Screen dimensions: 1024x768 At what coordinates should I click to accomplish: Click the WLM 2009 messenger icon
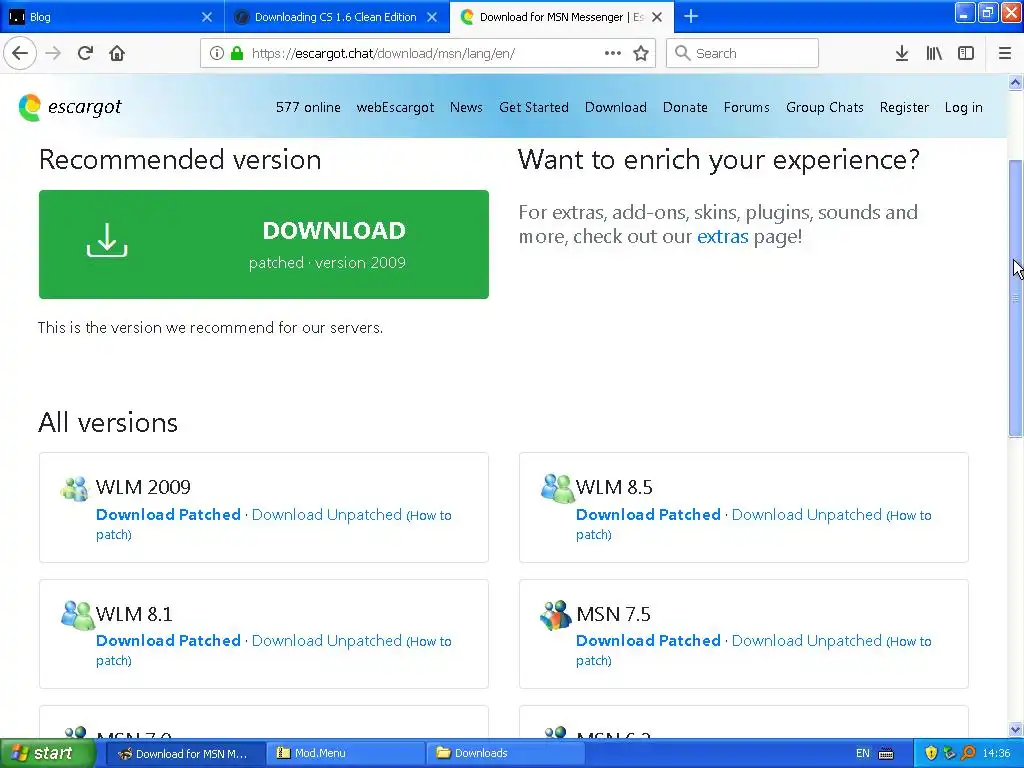(x=74, y=488)
